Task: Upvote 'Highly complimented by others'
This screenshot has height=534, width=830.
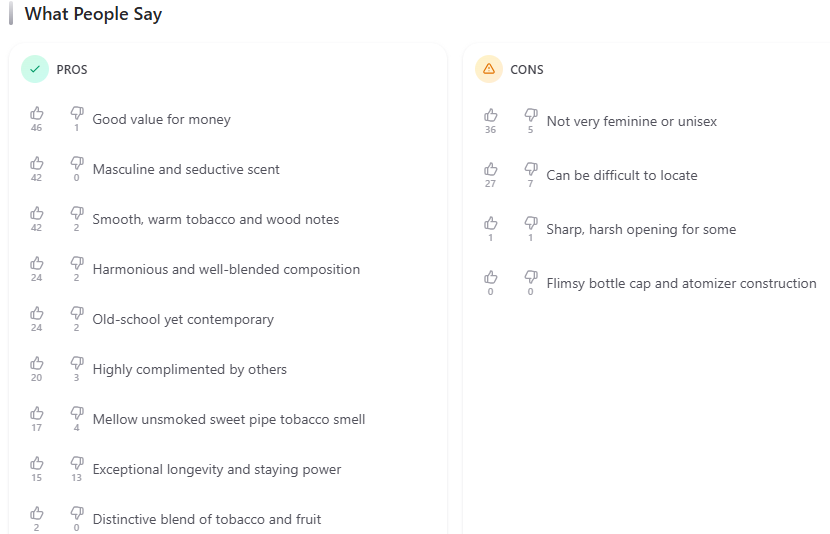Action: click(x=37, y=363)
